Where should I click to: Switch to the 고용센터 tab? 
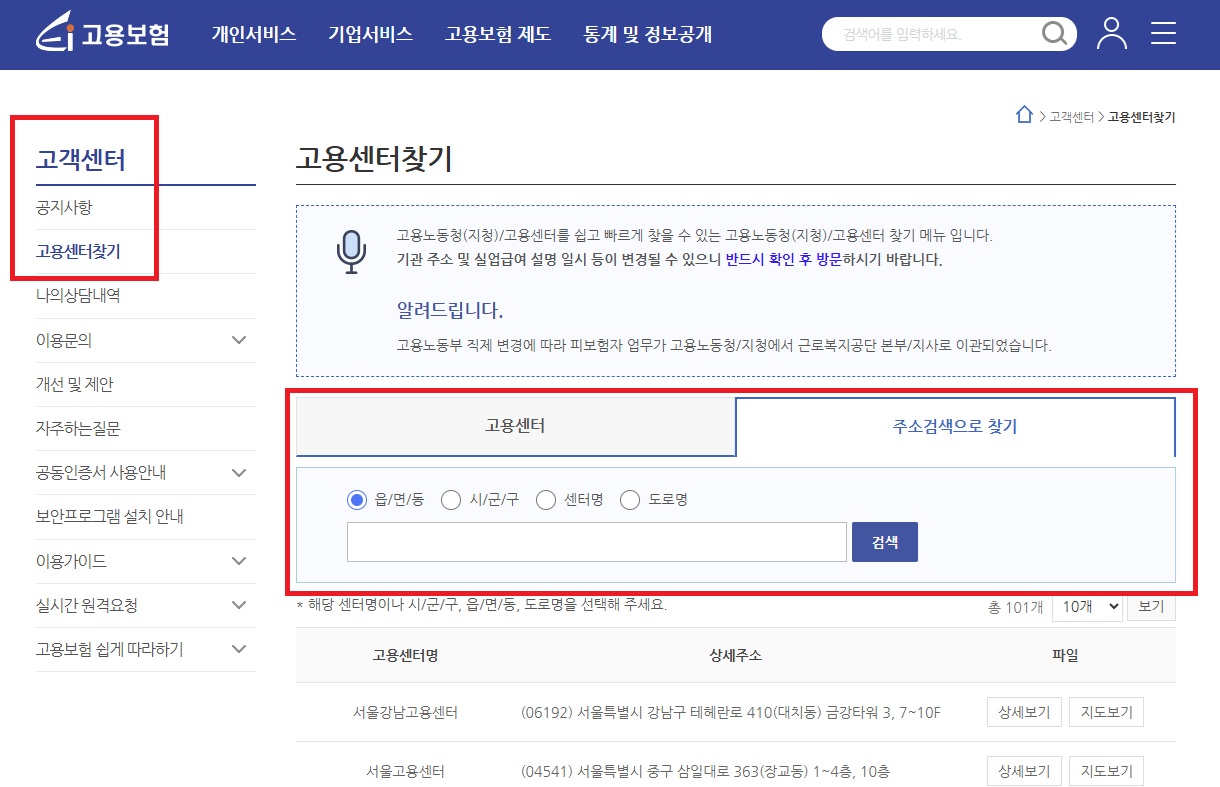[515, 426]
